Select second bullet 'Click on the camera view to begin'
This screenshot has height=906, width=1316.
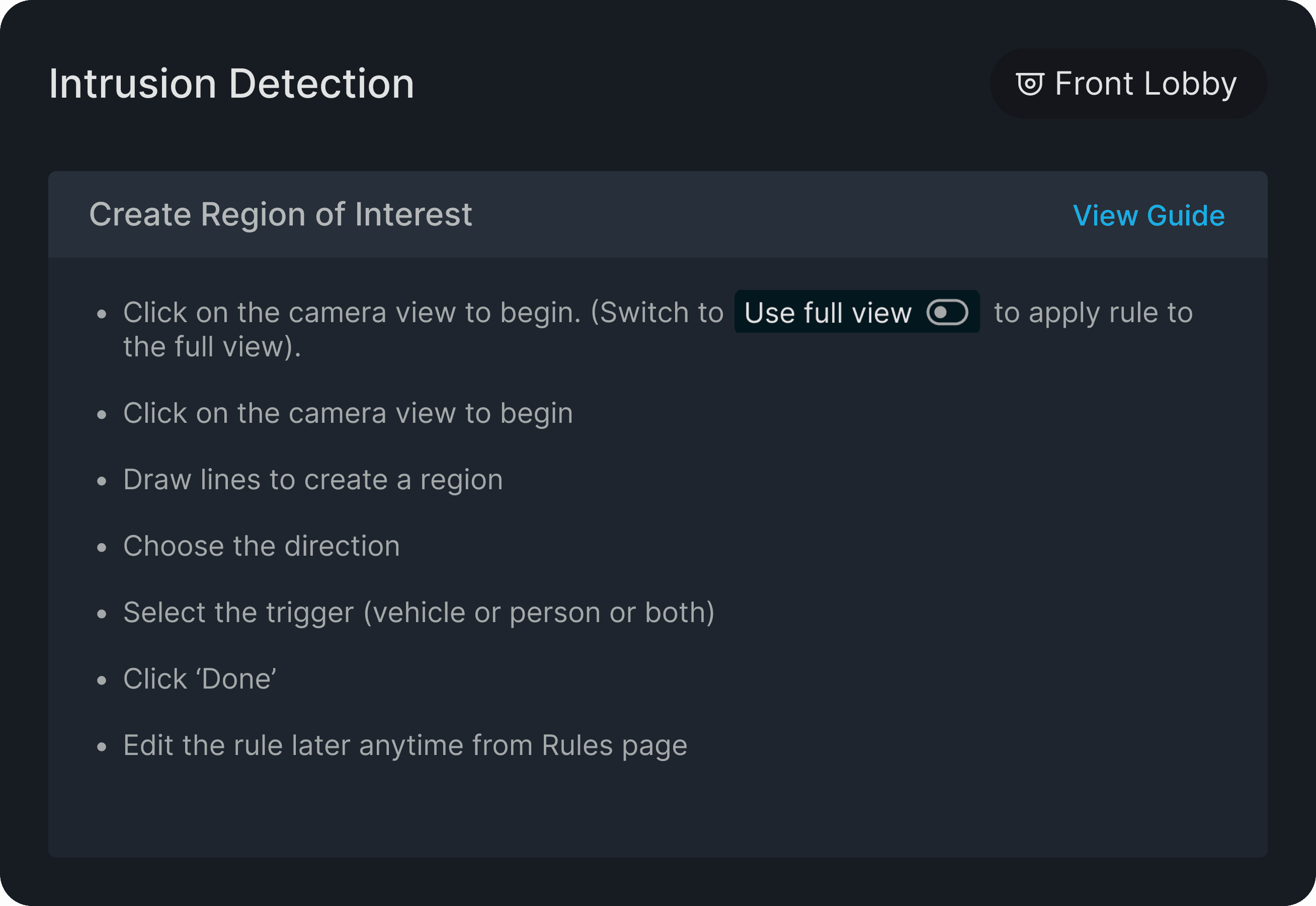coord(348,413)
